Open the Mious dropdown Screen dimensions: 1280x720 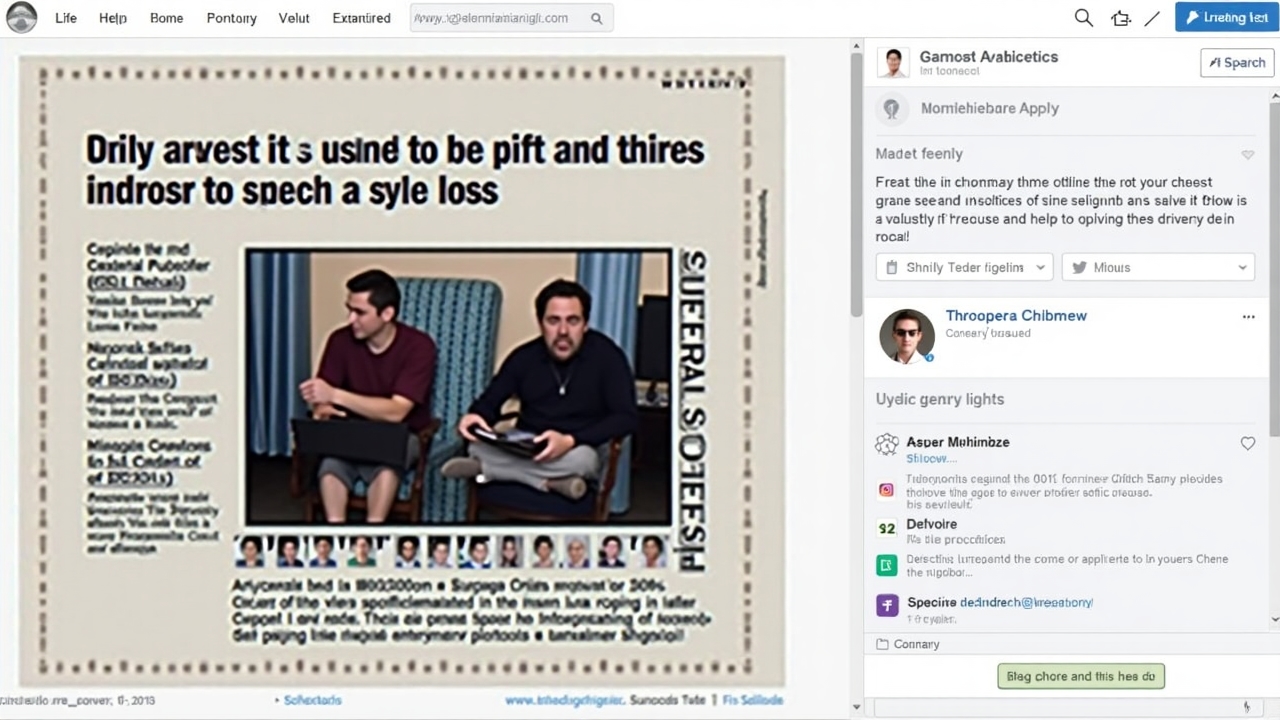pyautogui.click(x=1158, y=267)
